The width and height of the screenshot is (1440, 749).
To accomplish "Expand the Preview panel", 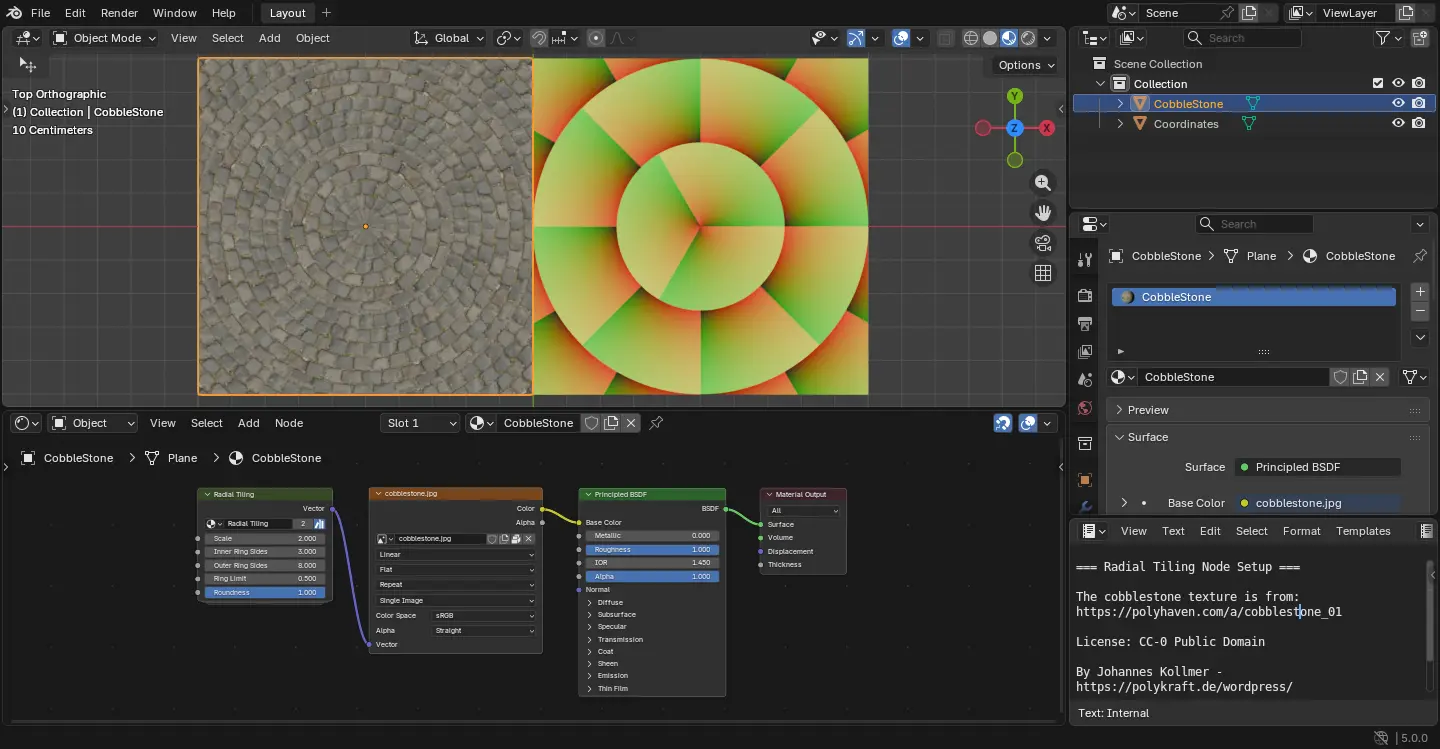I will [x=1148, y=410].
